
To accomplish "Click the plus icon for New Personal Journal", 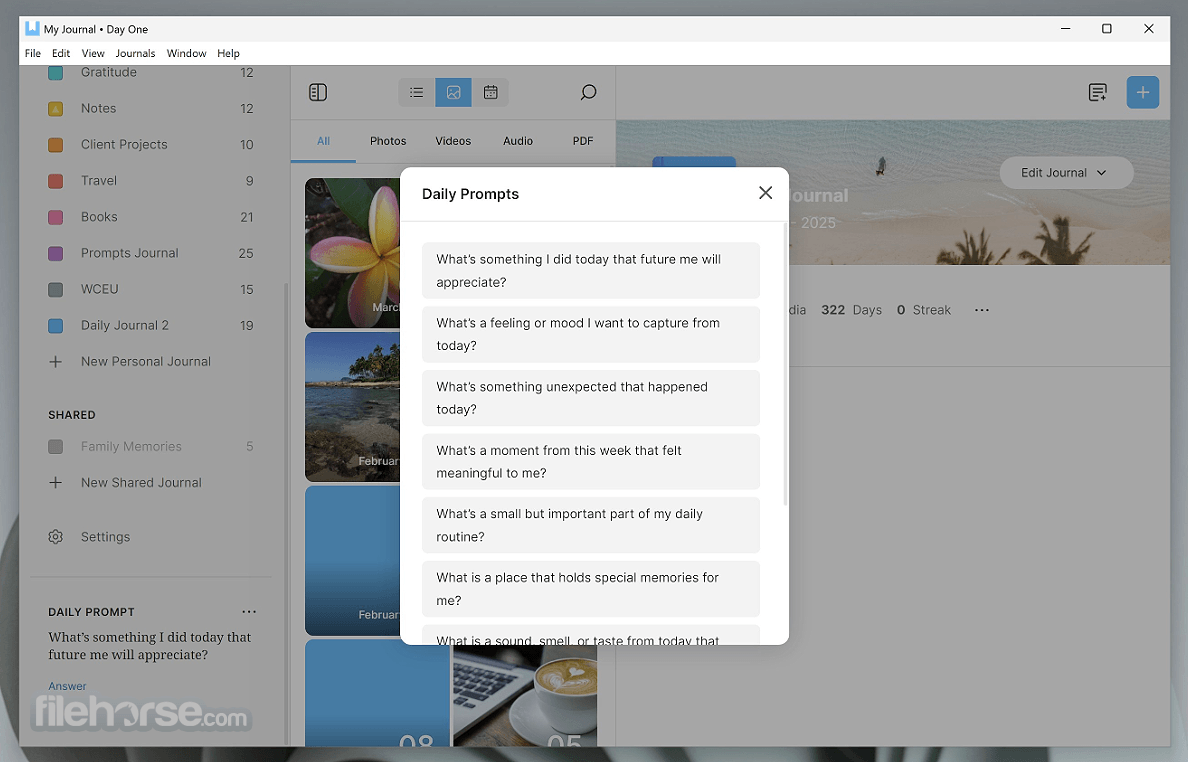I will (55, 361).
